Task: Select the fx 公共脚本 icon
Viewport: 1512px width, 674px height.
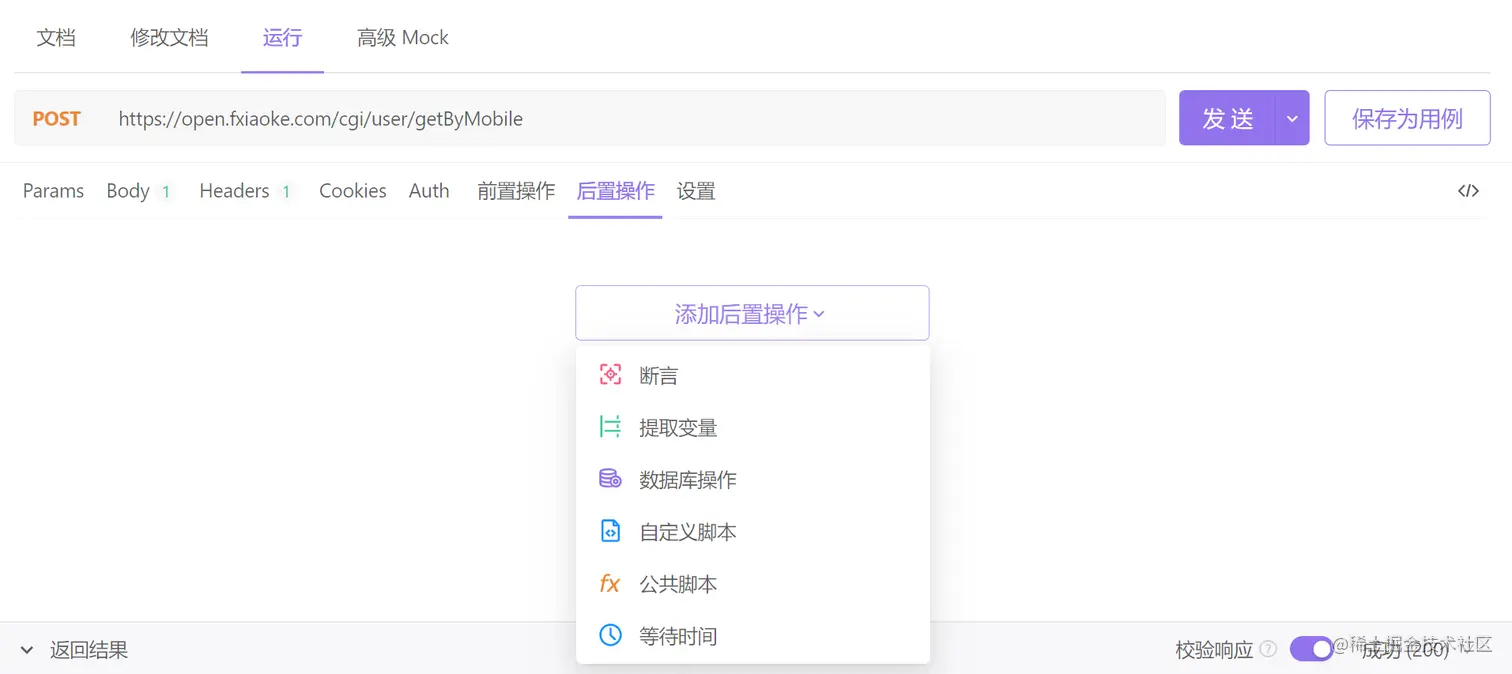Action: [x=610, y=583]
